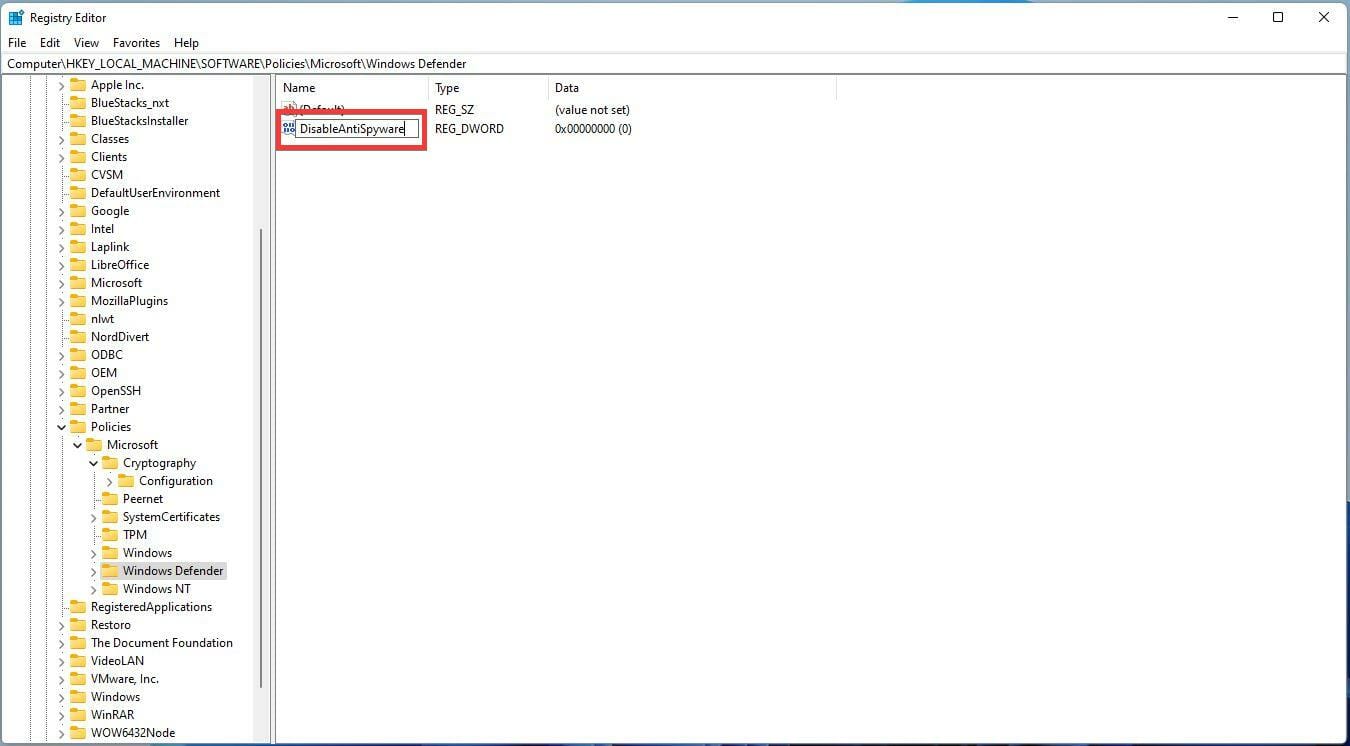The height and width of the screenshot is (746, 1350).
Task: Click the ODBC folder icon
Action: [78, 355]
